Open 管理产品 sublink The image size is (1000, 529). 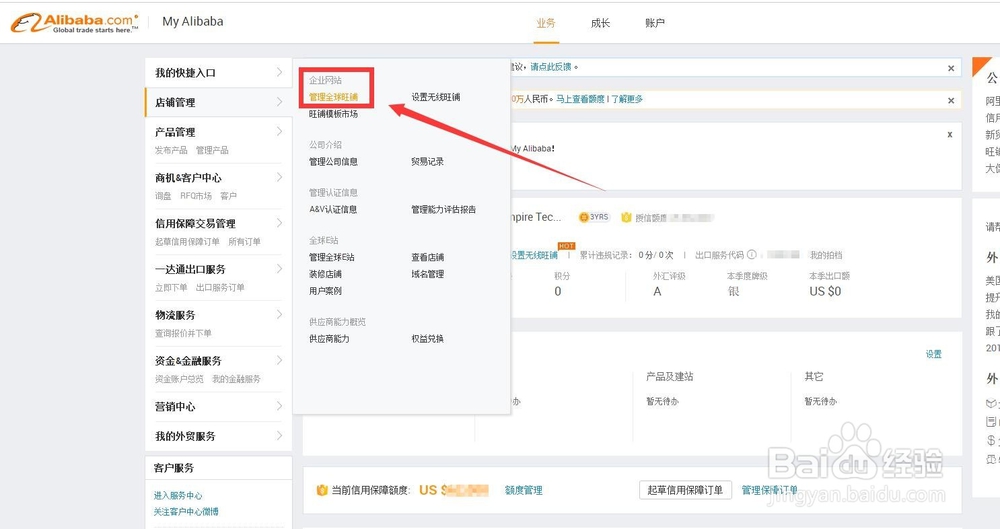[x=212, y=150]
